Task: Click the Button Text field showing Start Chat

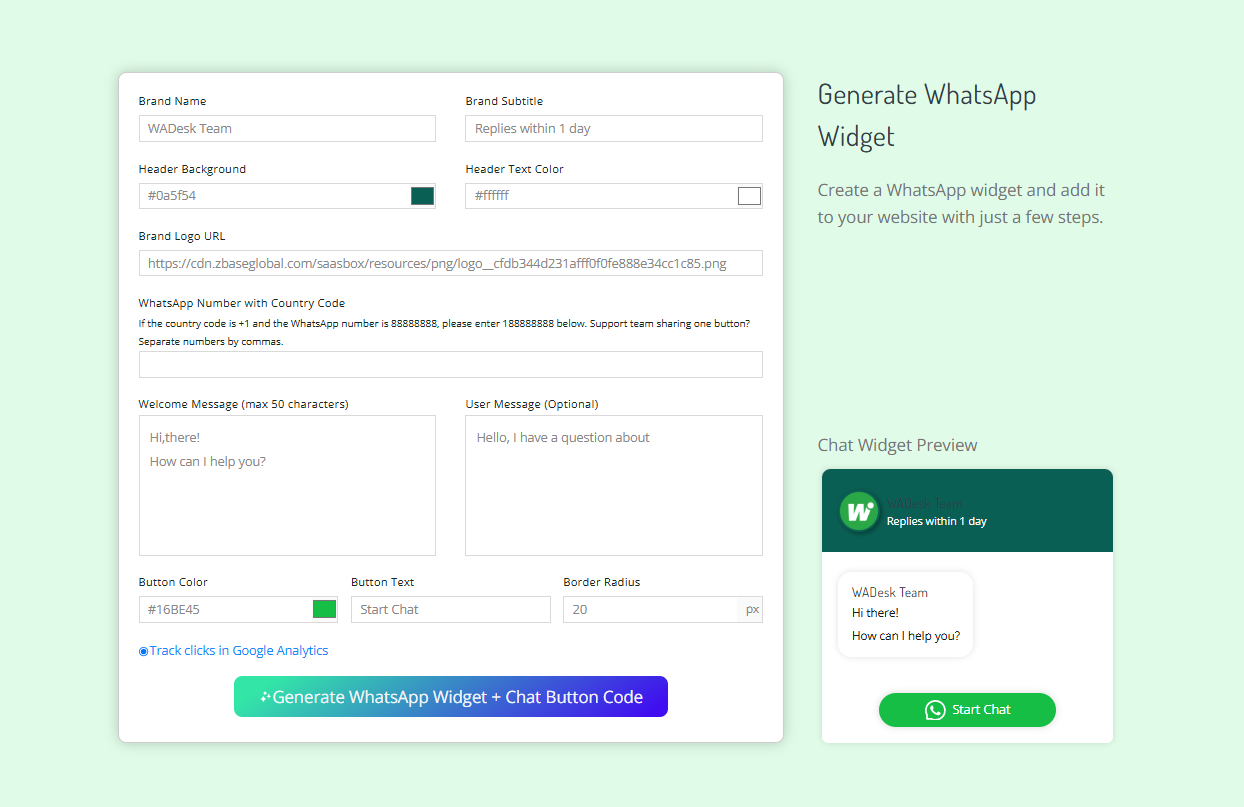Action: [x=450, y=609]
